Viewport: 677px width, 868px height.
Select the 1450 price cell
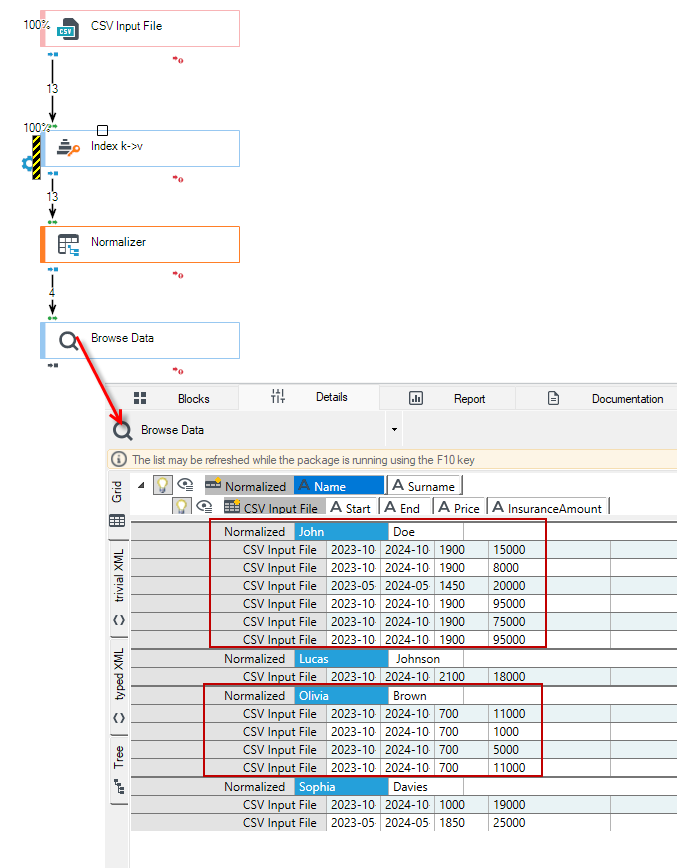(x=462, y=586)
